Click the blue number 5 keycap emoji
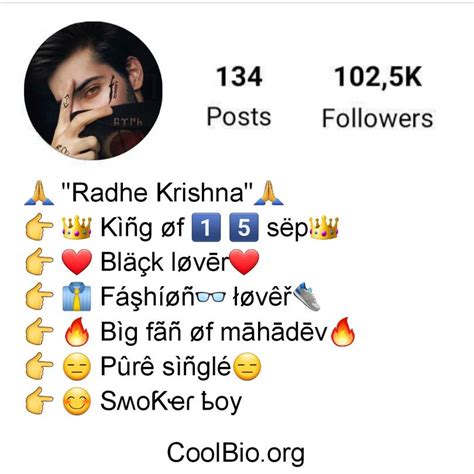This screenshot has height=474, width=474. (244, 227)
